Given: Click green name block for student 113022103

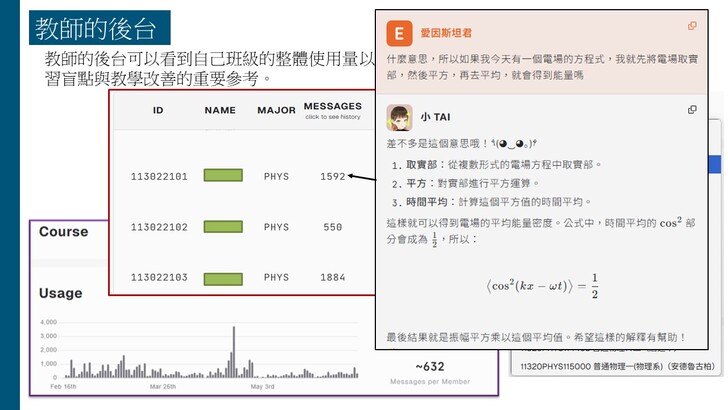Looking at the screenshot, I should pos(223,277).
